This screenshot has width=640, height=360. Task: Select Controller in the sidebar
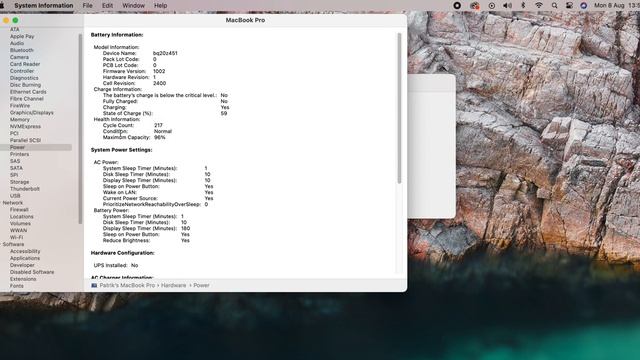point(22,71)
